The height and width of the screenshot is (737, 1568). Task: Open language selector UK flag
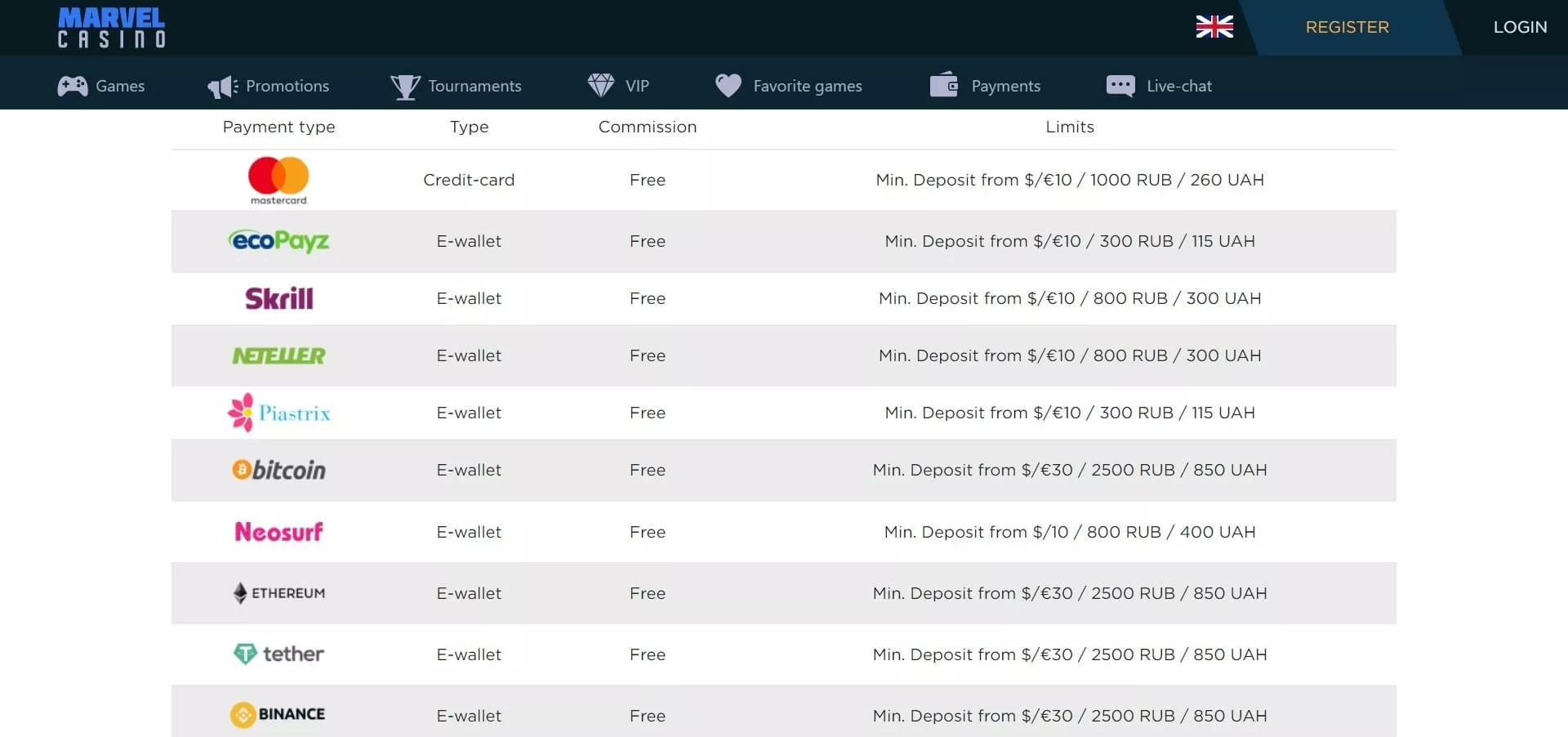pyautogui.click(x=1214, y=27)
